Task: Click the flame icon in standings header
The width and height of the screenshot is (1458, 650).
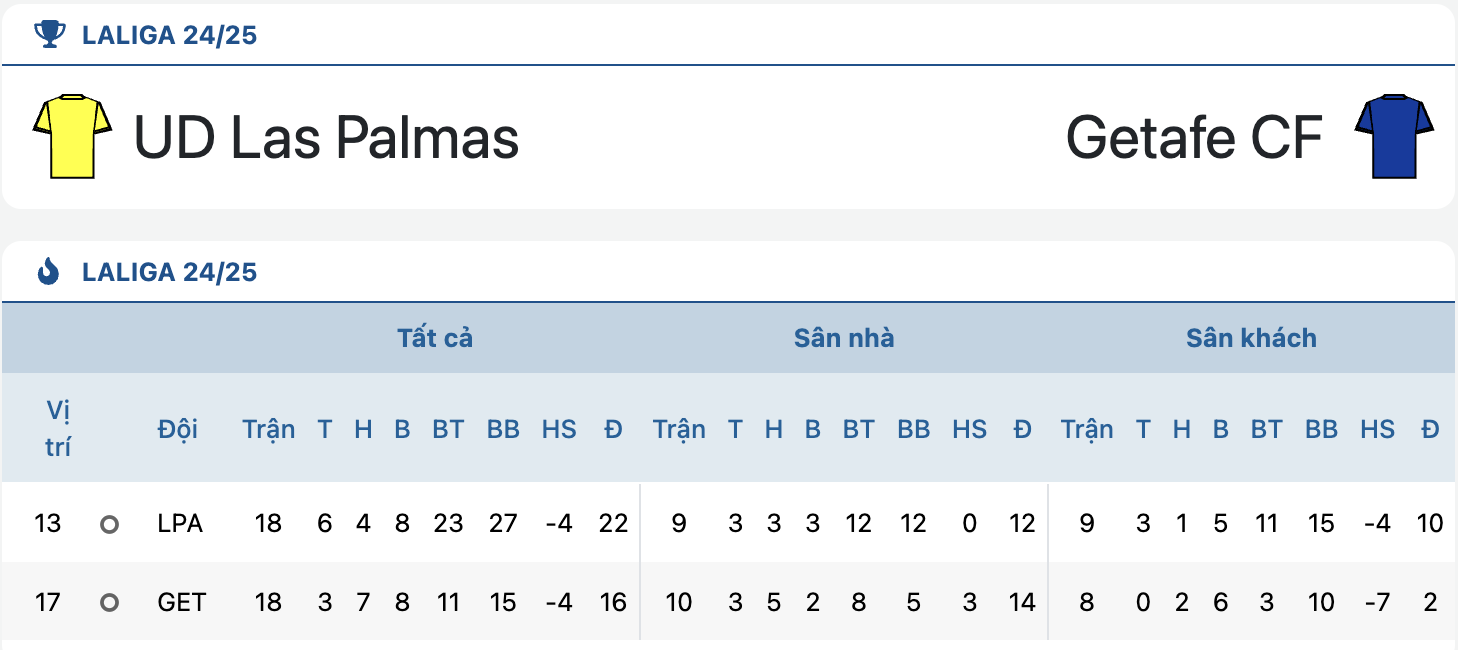Action: [48, 271]
